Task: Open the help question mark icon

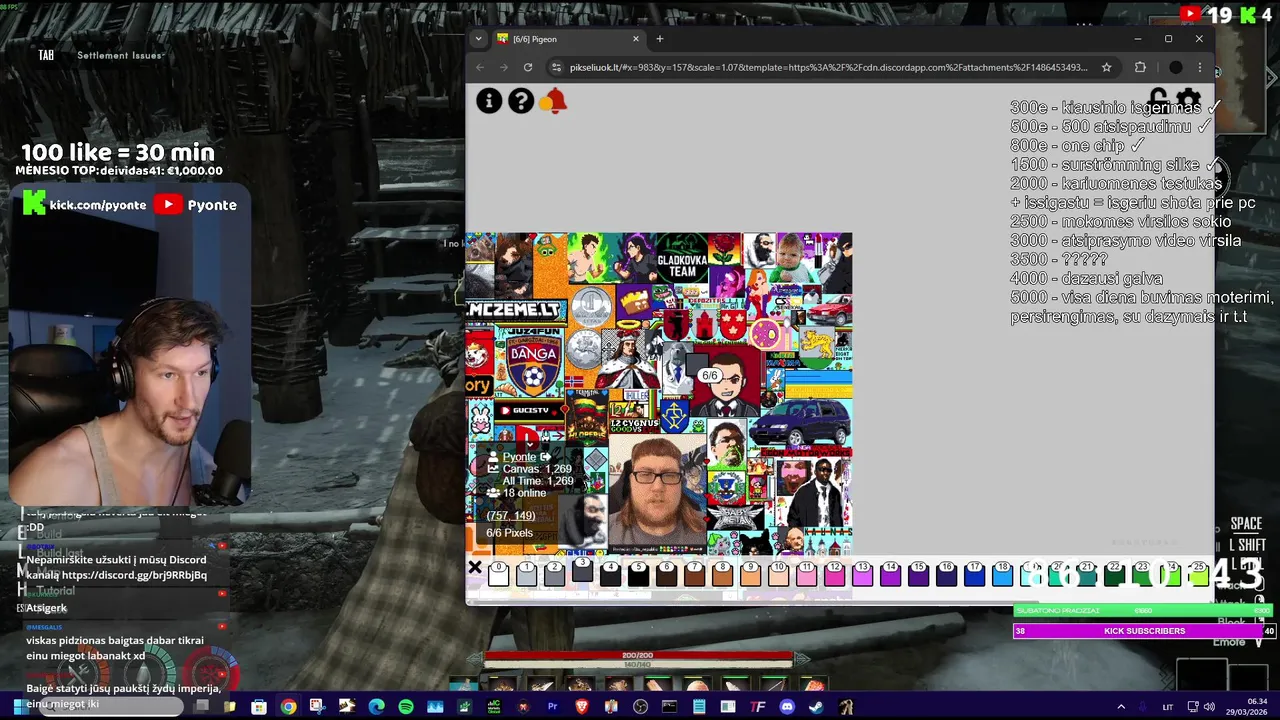Action: [x=521, y=100]
